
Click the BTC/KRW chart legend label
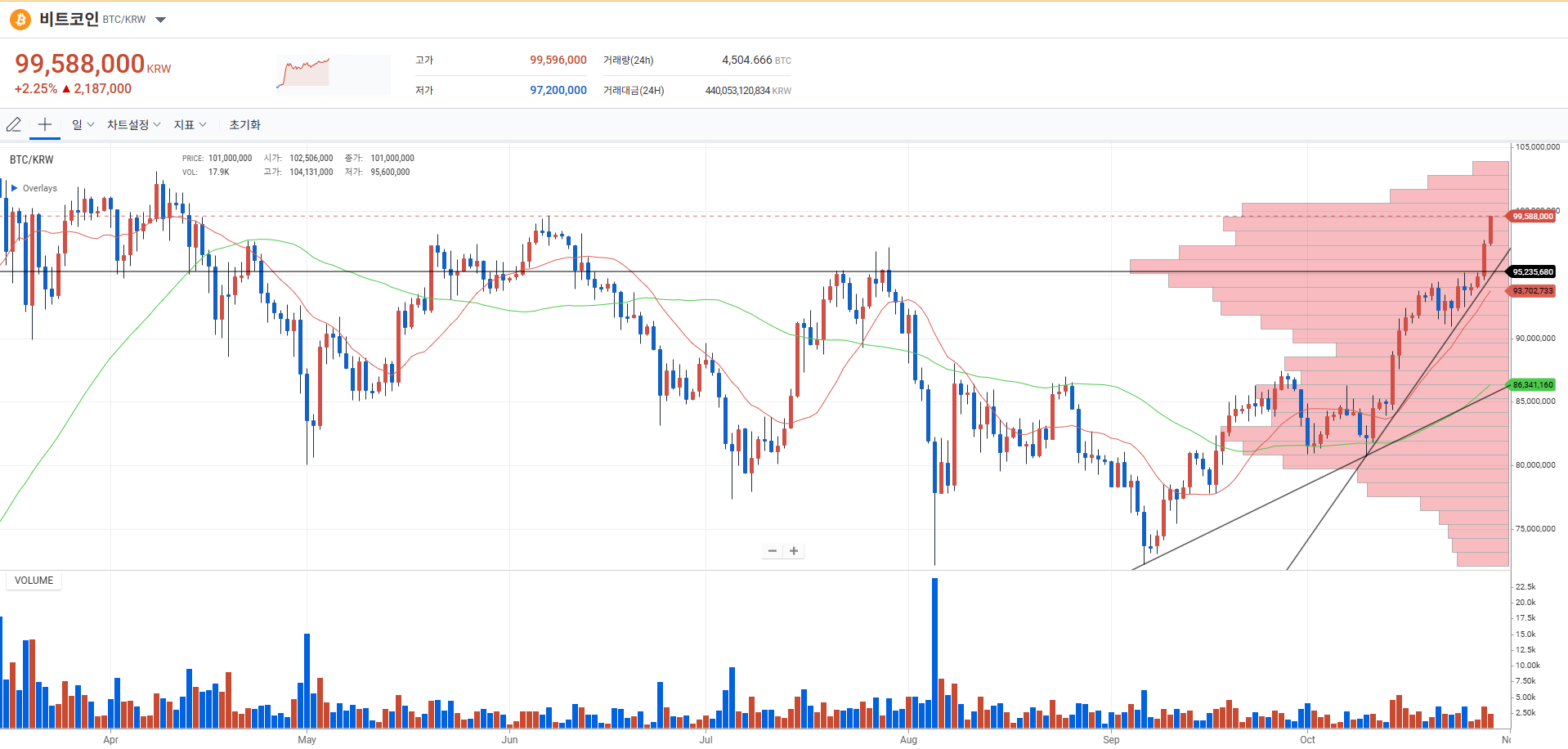click(32, 159)
